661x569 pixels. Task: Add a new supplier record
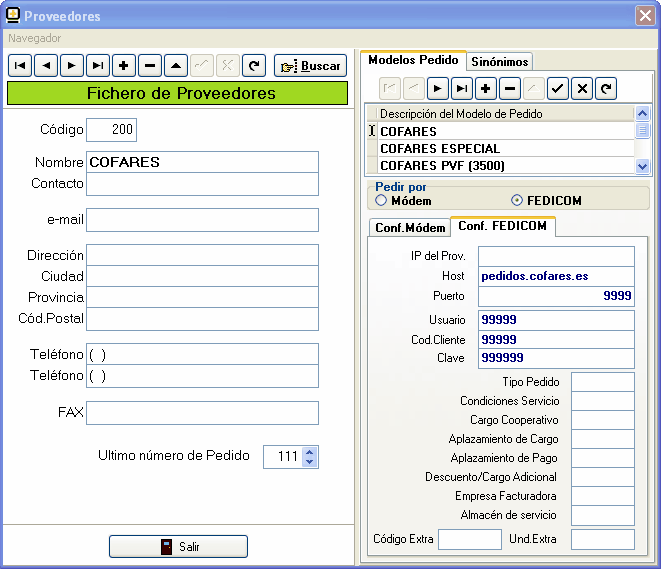tap(124, 66)
